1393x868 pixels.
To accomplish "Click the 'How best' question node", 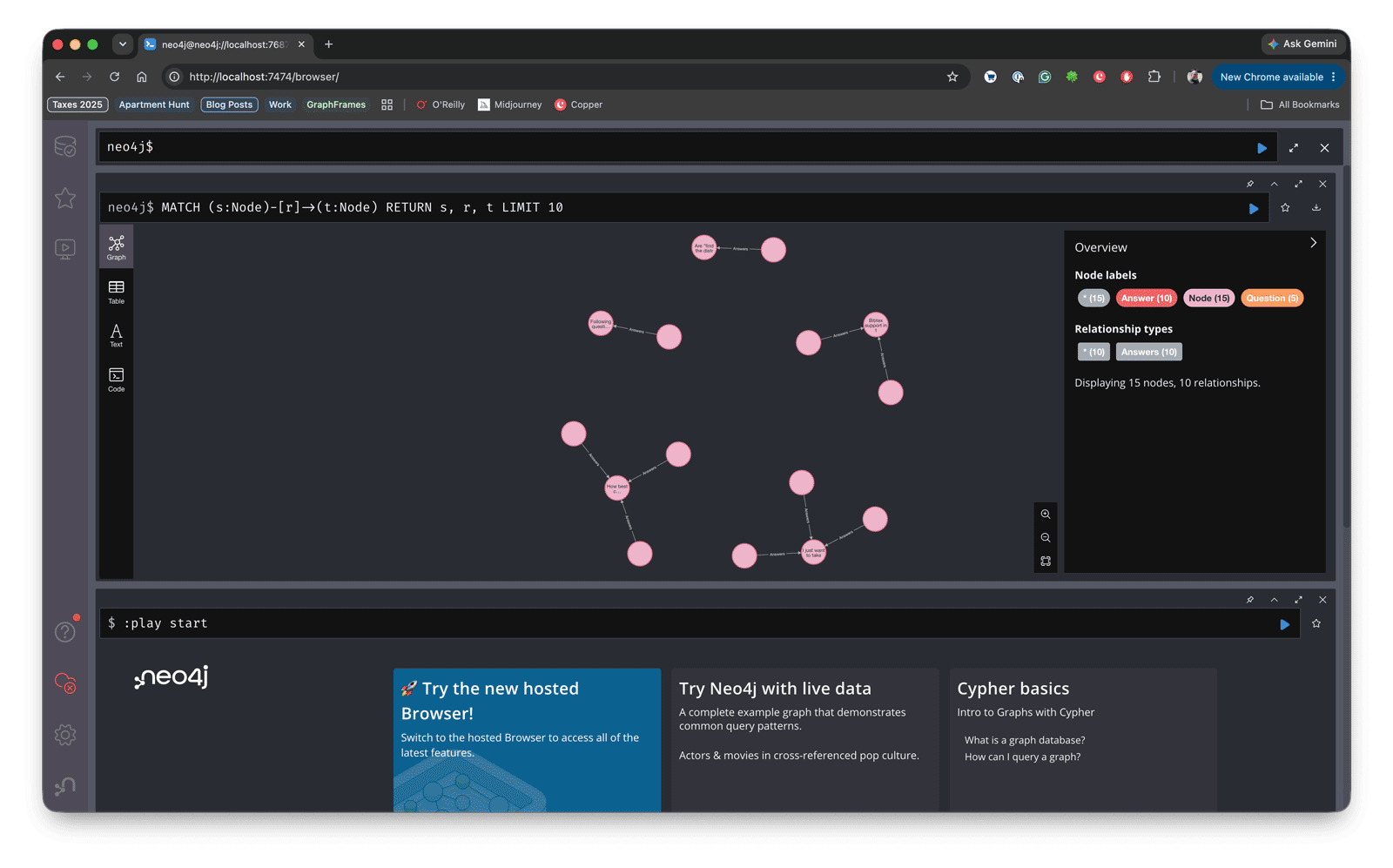I will (617, 488).
